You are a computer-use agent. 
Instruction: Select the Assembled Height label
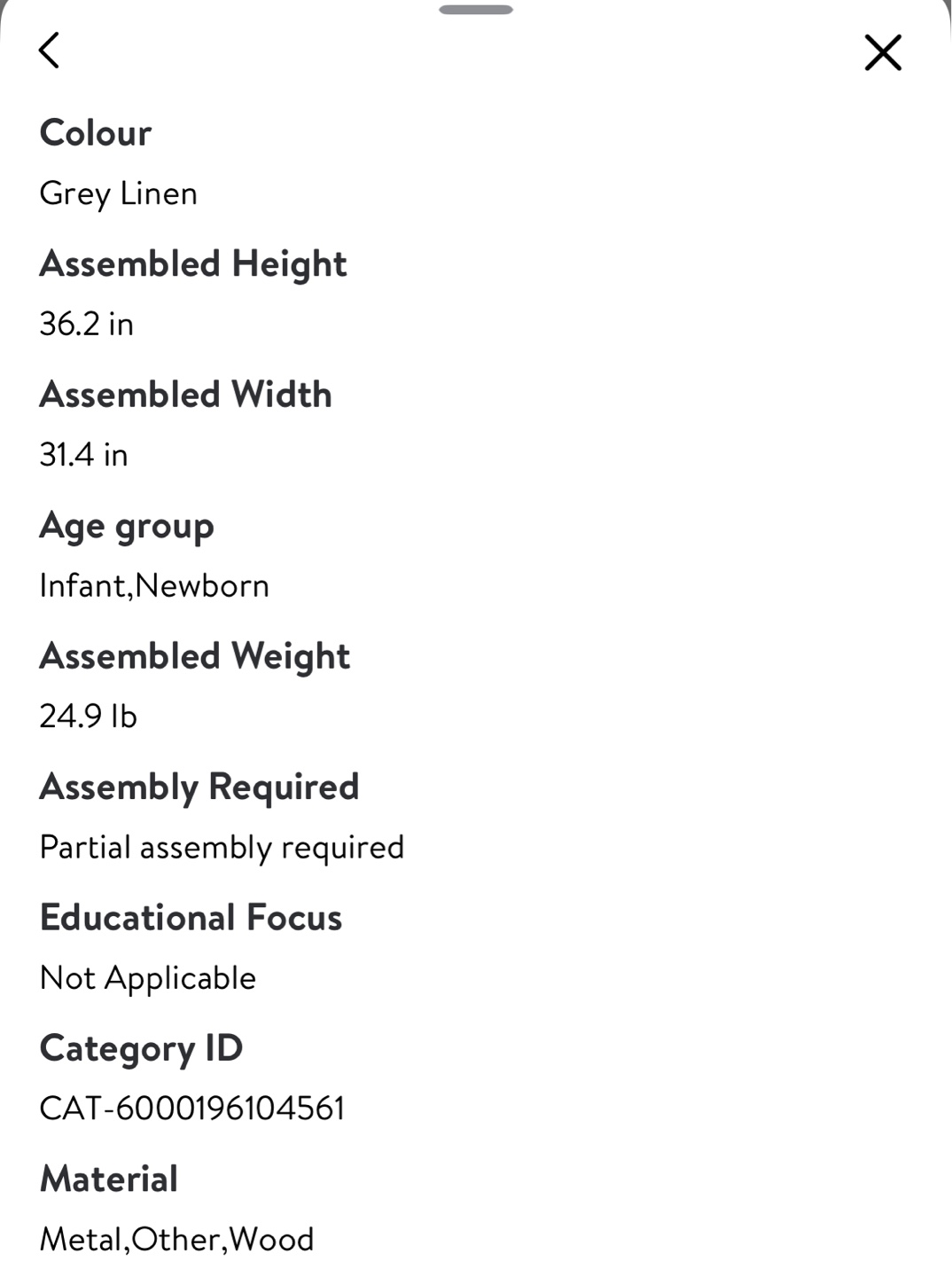(x=193, y=264)
